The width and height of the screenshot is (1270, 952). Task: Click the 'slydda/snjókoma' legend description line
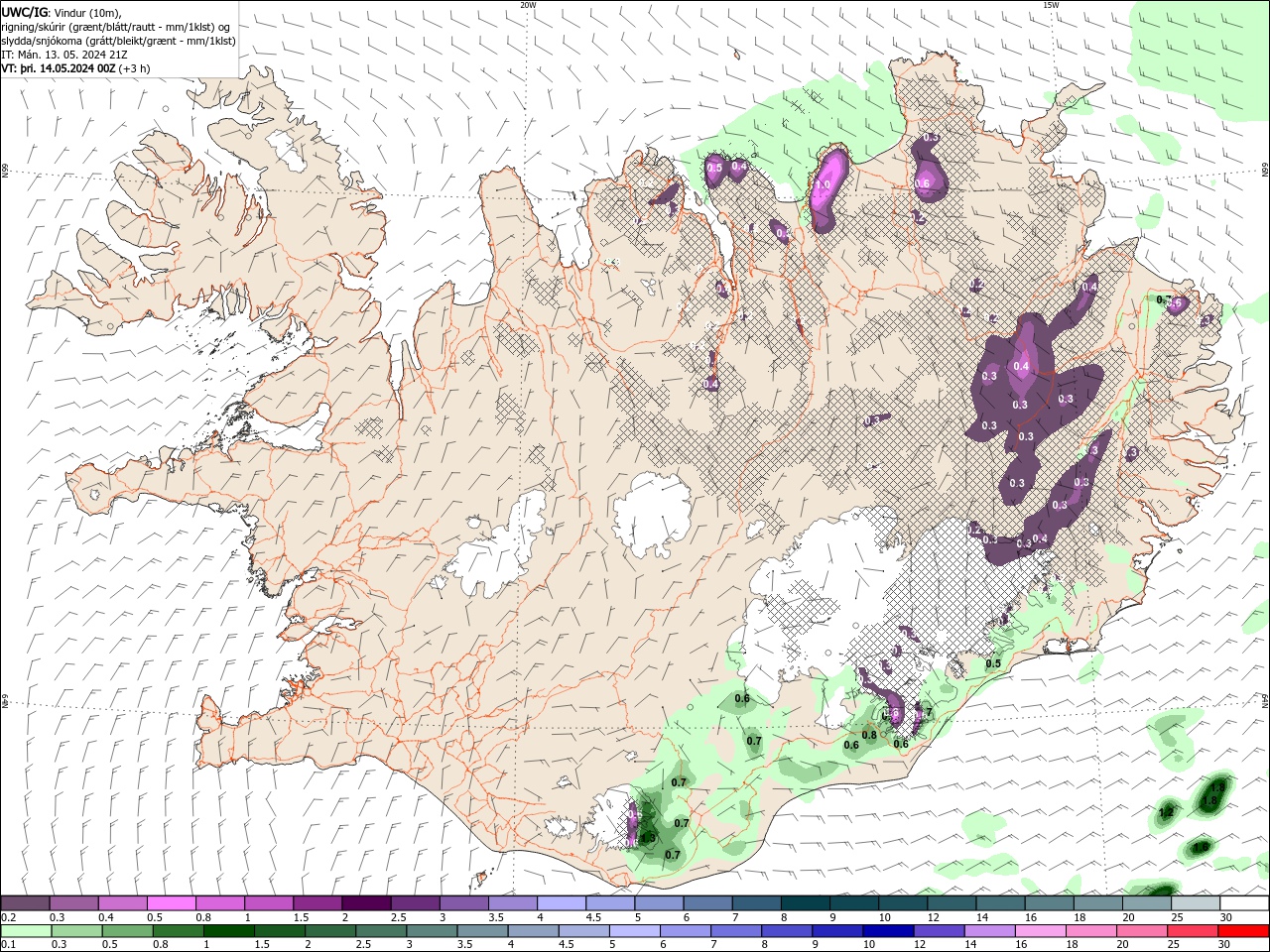(x=119, y=41)
